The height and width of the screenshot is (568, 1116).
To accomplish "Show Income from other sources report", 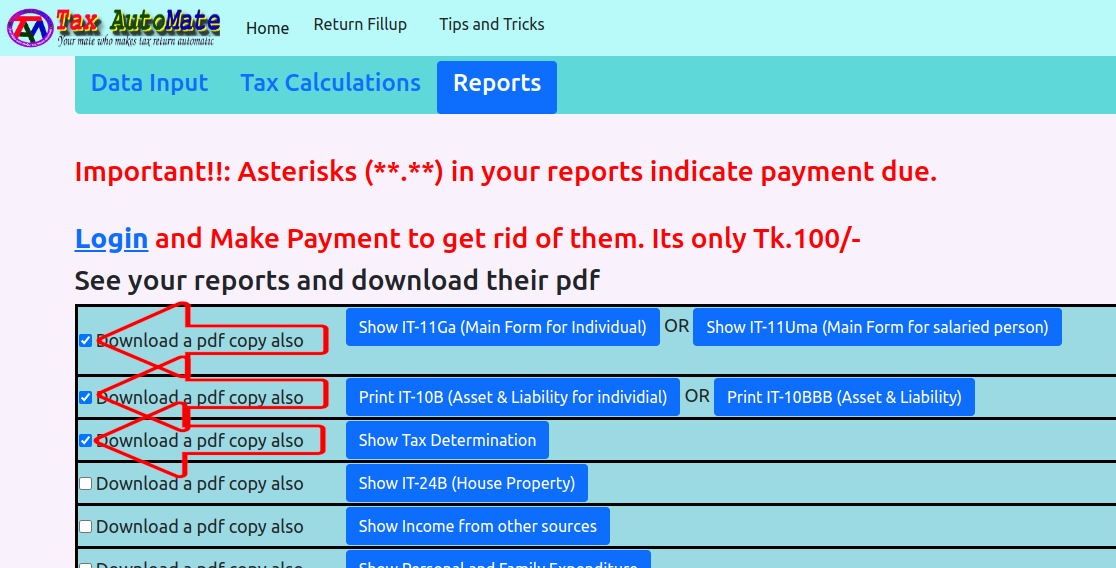I will 477,526.
